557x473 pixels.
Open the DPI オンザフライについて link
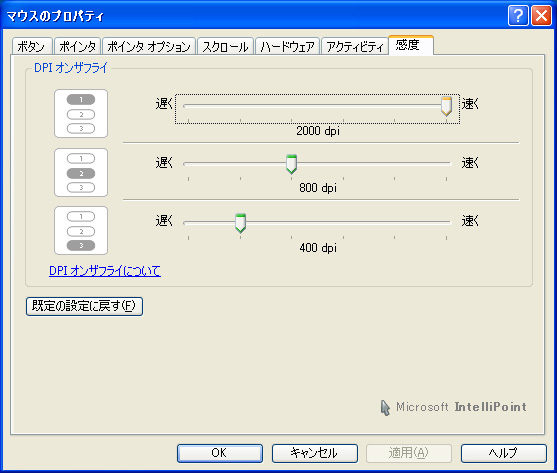click(105, 271)
